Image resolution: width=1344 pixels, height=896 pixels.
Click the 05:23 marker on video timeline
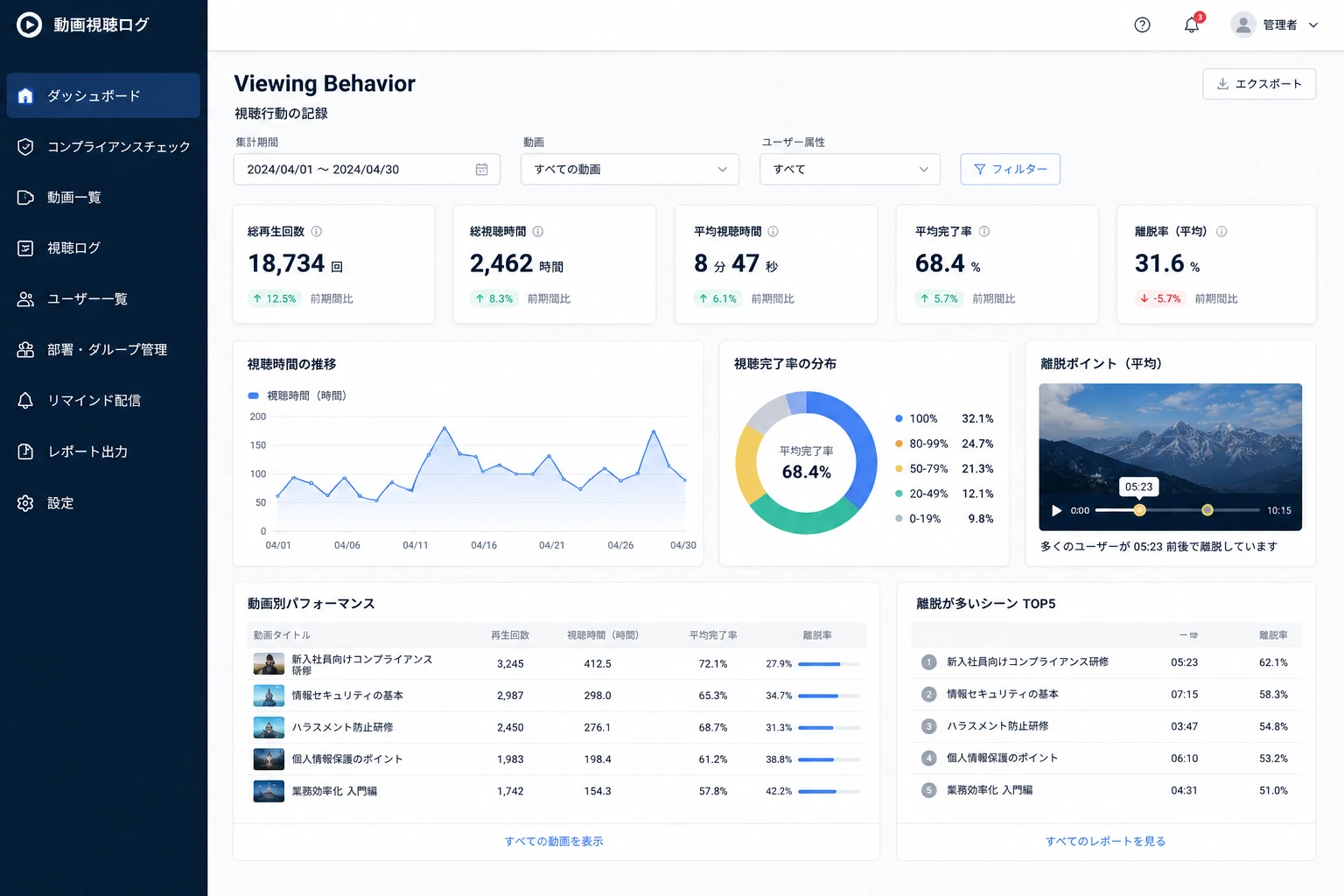tap(1139, 510)
